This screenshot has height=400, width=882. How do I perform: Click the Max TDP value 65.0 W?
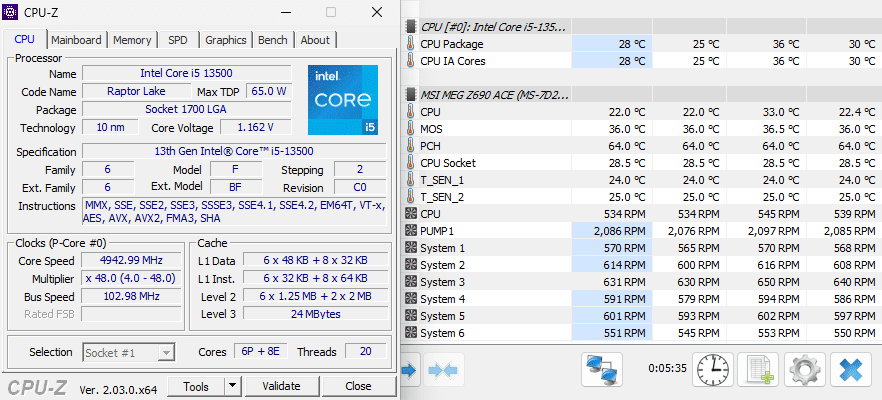click(269, 91)
